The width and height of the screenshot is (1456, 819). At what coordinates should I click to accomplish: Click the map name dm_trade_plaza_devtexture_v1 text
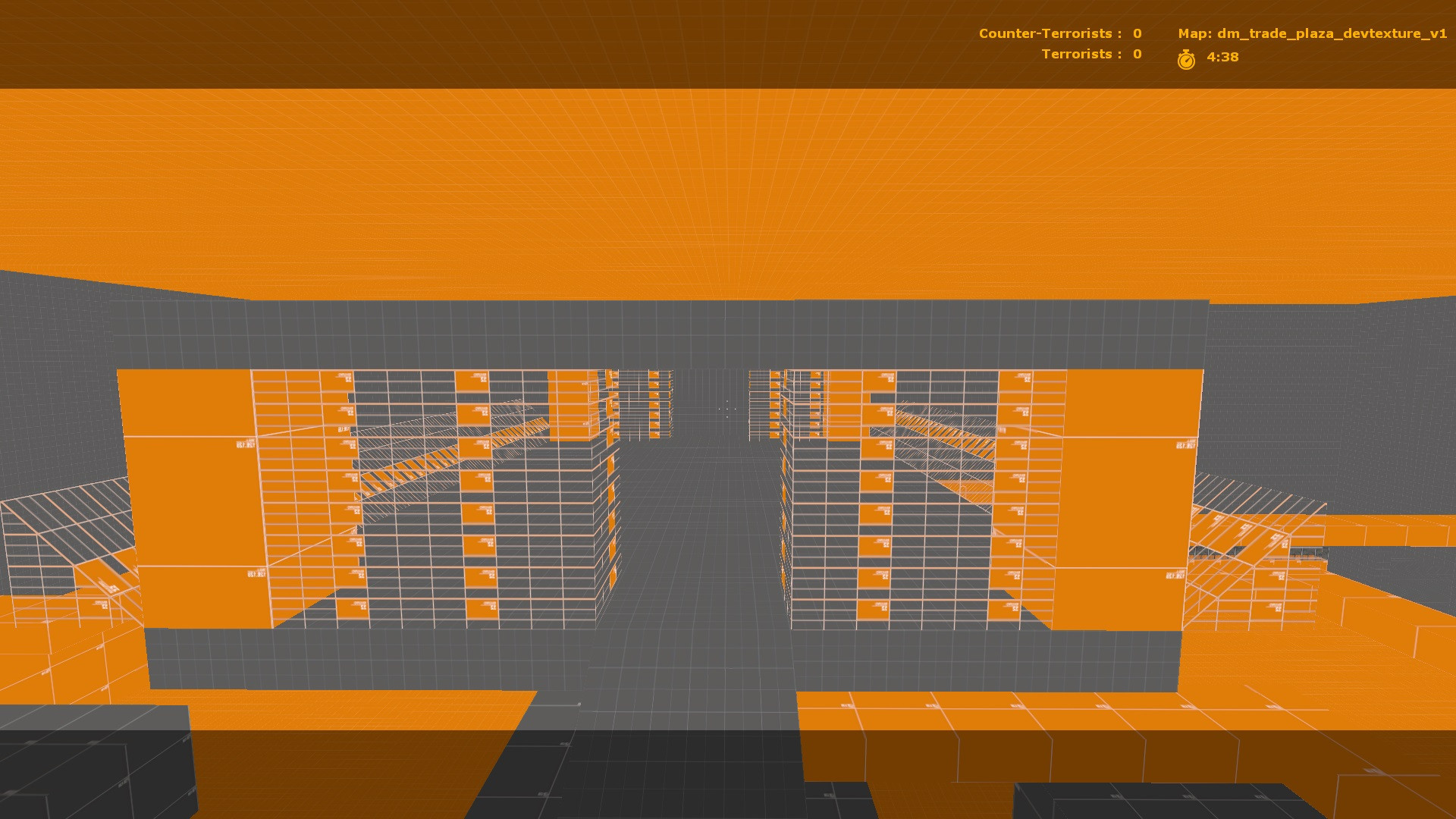[1312, 33]
